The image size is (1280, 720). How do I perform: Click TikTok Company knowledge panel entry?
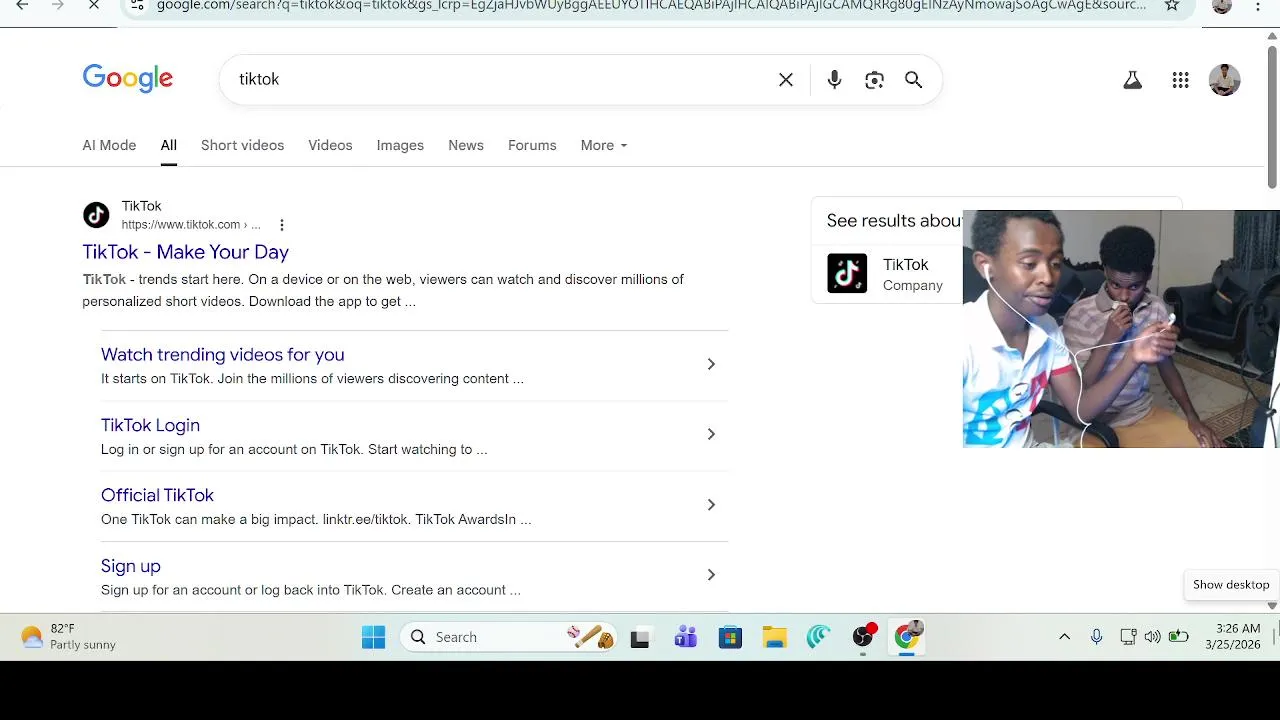pos(888,274)
